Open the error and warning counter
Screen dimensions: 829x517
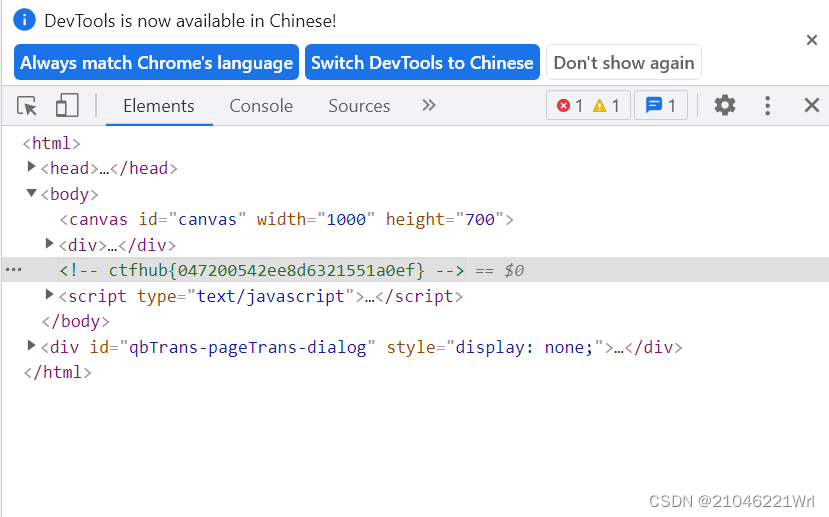click(x=588, y=105)
